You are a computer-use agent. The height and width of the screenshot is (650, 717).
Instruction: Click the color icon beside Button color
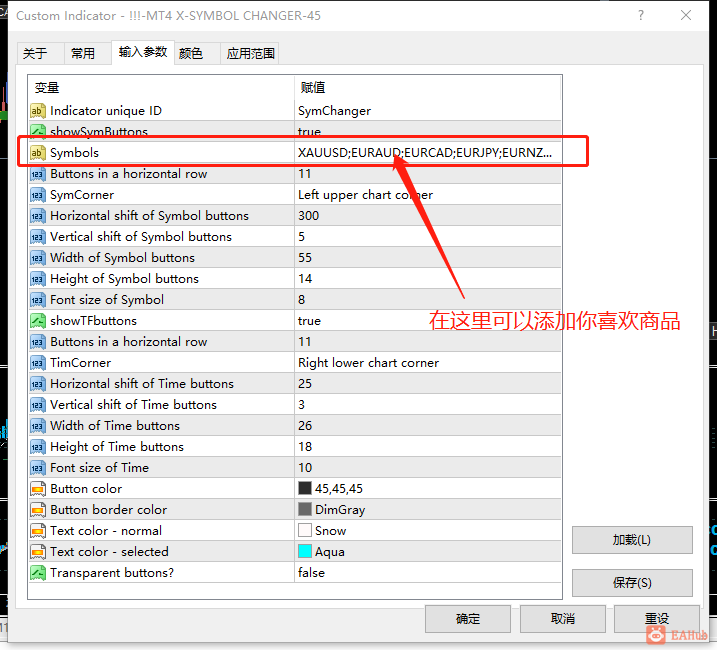point(38,489)
